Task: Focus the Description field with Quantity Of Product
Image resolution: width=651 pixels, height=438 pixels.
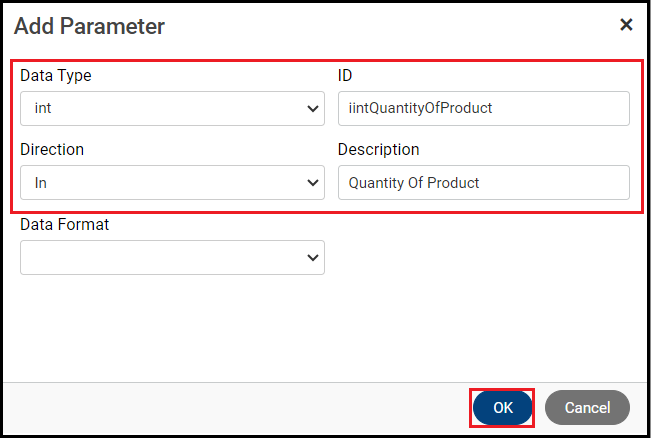Action: (x=484, y=183)
